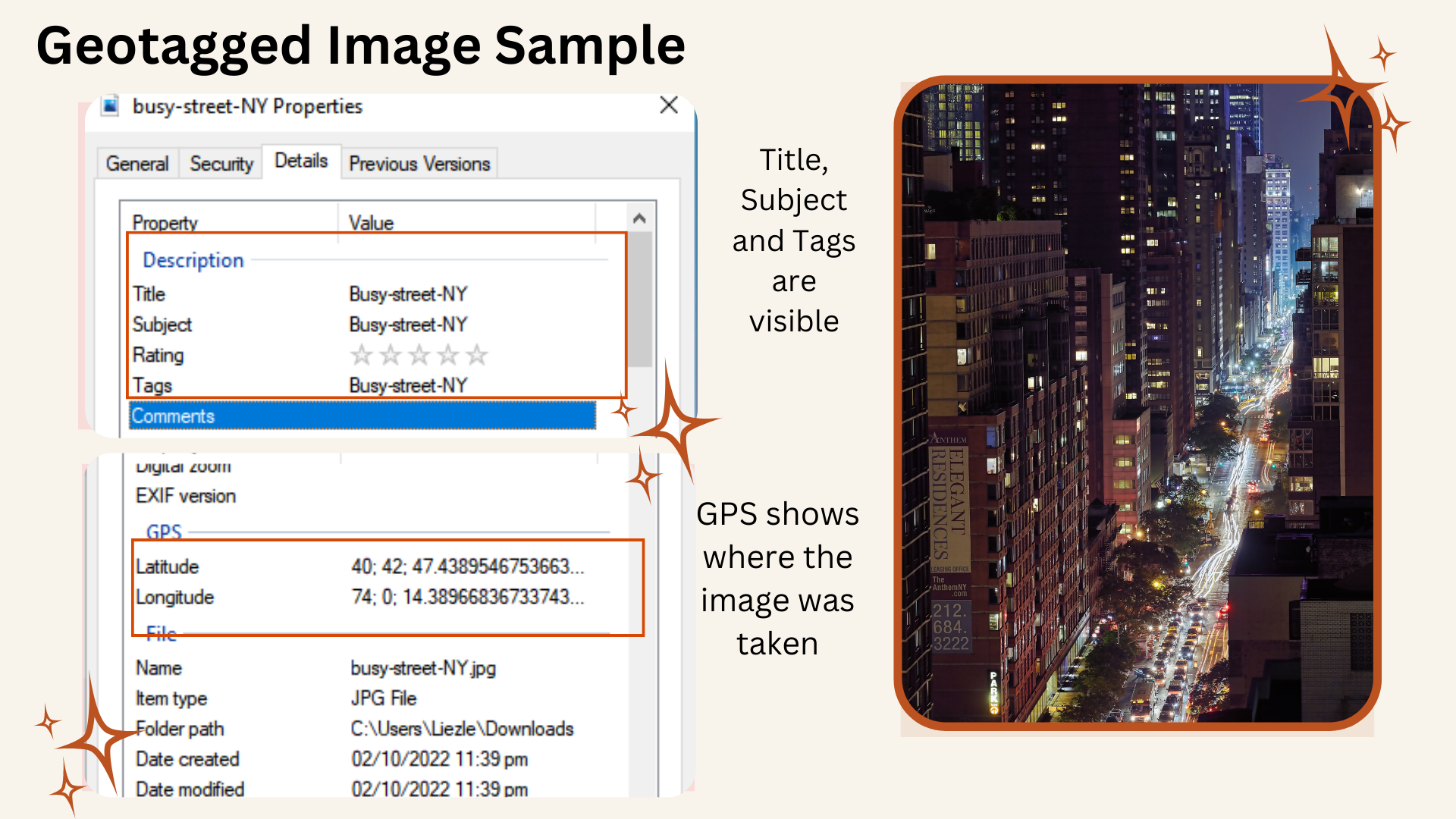Open the Previous Versions tab
Image resolution: width=1456 pixels, height=819 pixels.
coord(419,164)
